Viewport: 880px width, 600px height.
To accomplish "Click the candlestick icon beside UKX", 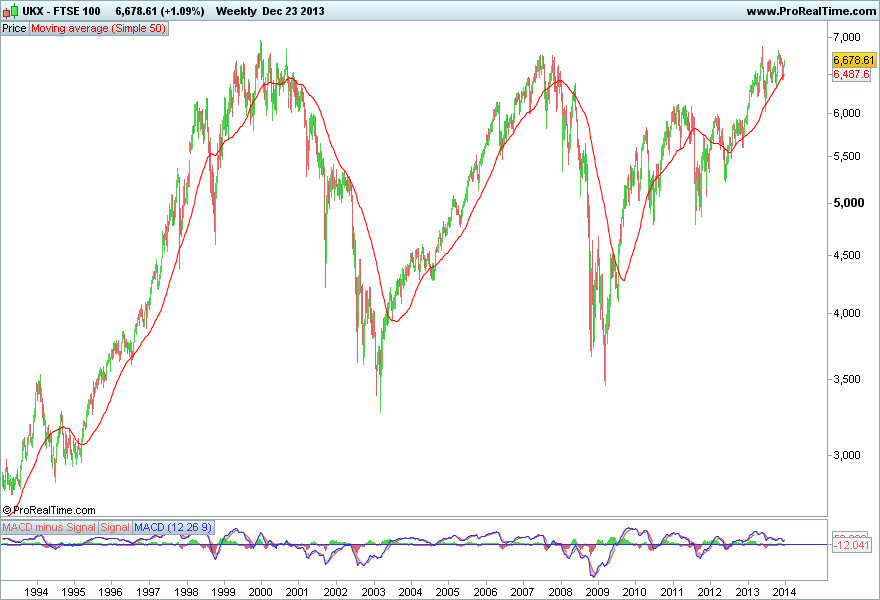I will pyautogui.click(x=10, y=11).
